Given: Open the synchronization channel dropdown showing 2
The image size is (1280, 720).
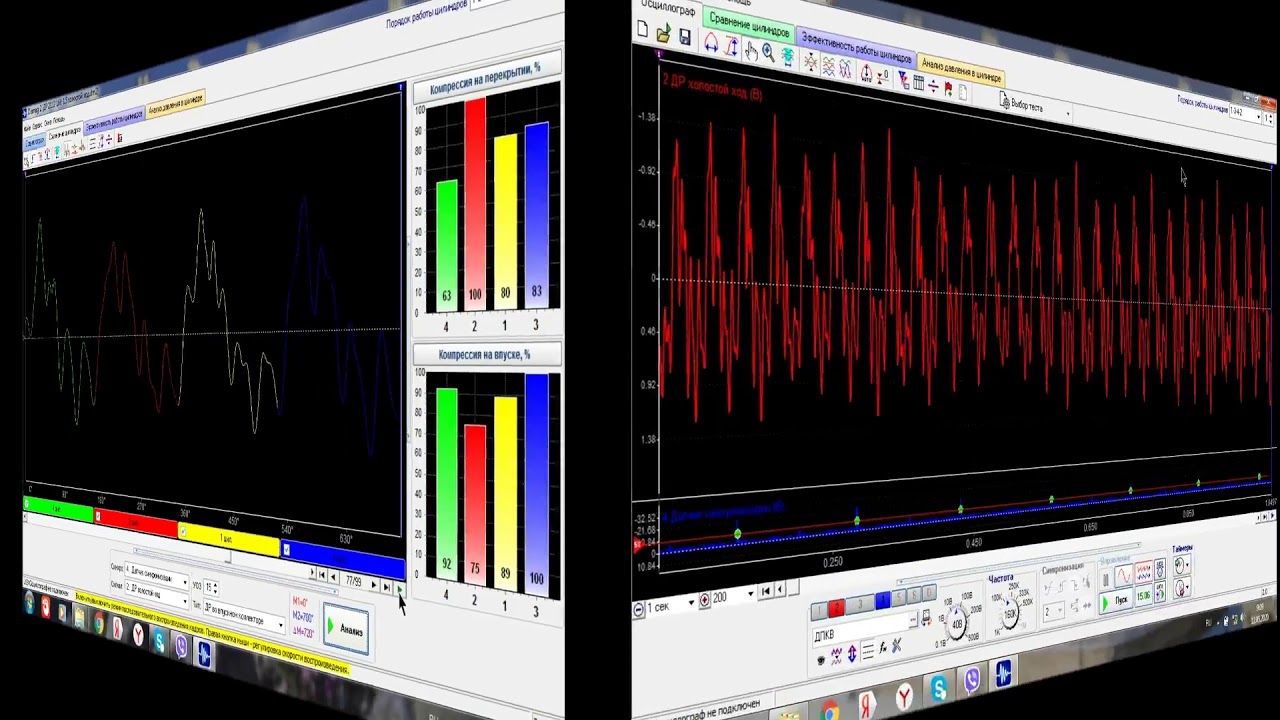Looking at the screenshot, I should point(1053,611).
